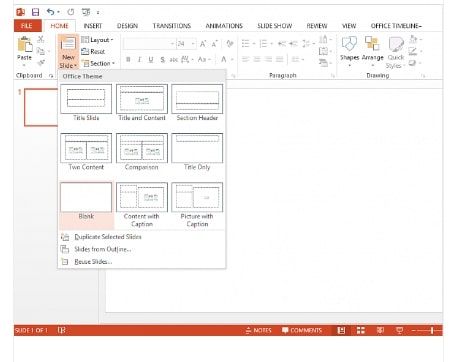Click Decrease List Level icon

pyautogui.click(x=282, y=44)
